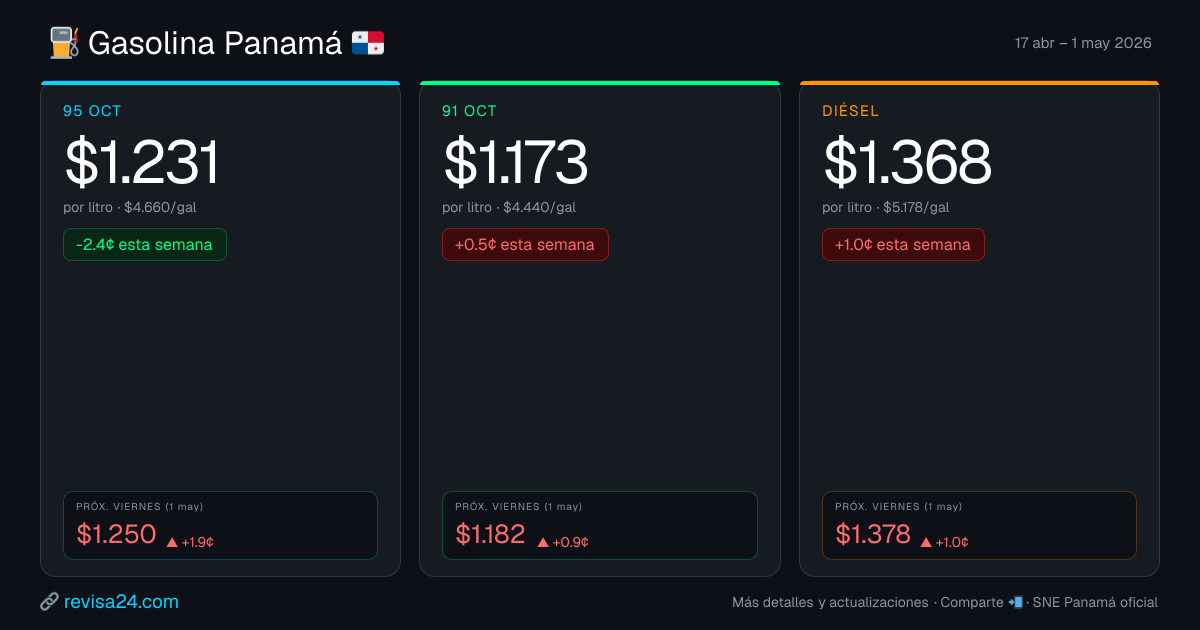Click the Panama flag icon

pyautogui.click(x=367, y=43)
